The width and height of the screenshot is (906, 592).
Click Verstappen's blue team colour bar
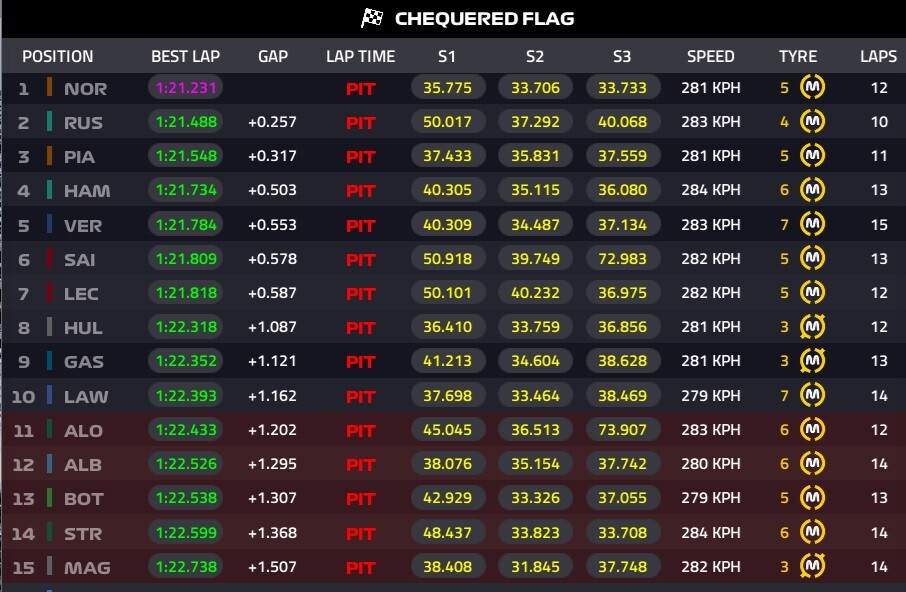[x=49, y=225]
